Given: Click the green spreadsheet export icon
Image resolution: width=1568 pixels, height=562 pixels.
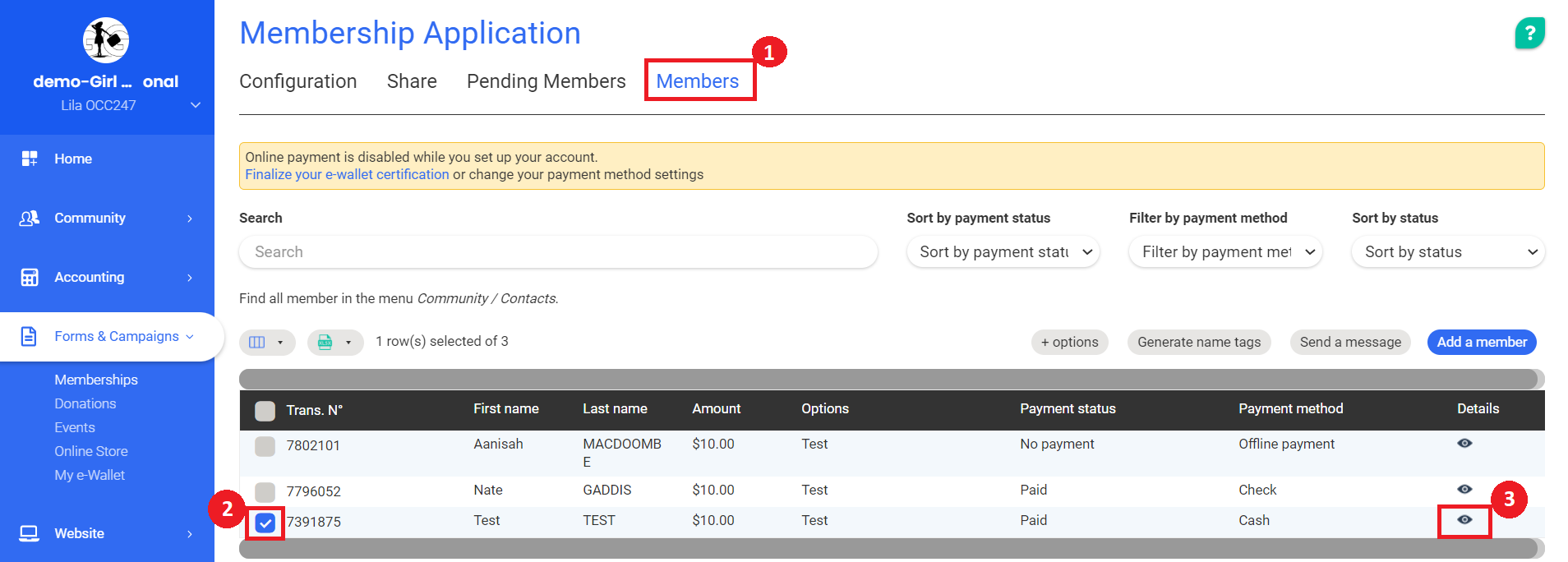Looking at the screenshot, I should (x=325, y=342).
